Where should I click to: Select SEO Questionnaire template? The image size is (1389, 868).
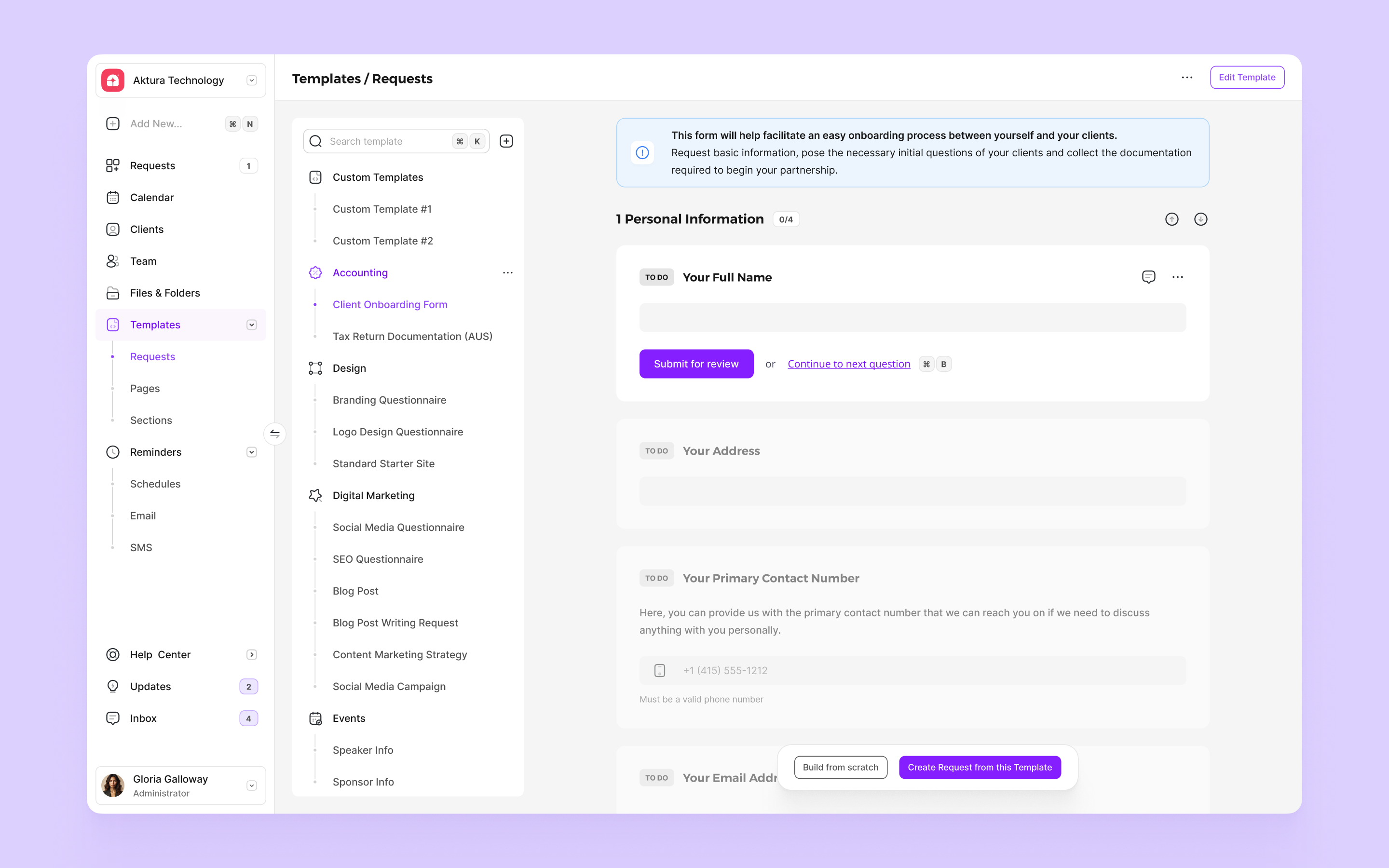click(x=378, y=559)
